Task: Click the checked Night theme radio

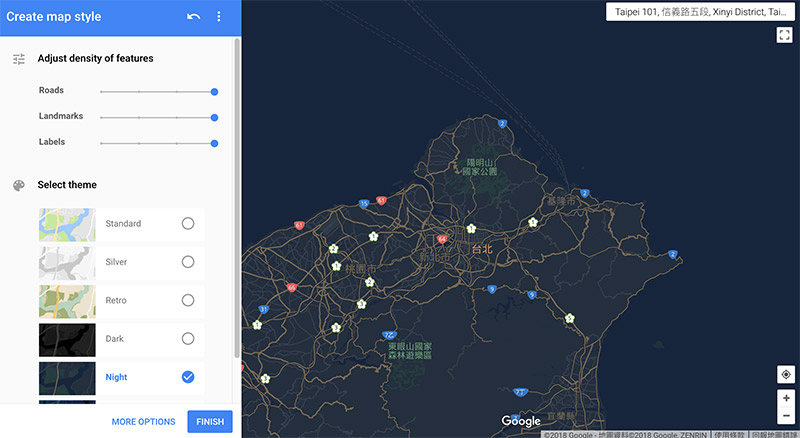Action: point(188,377)
